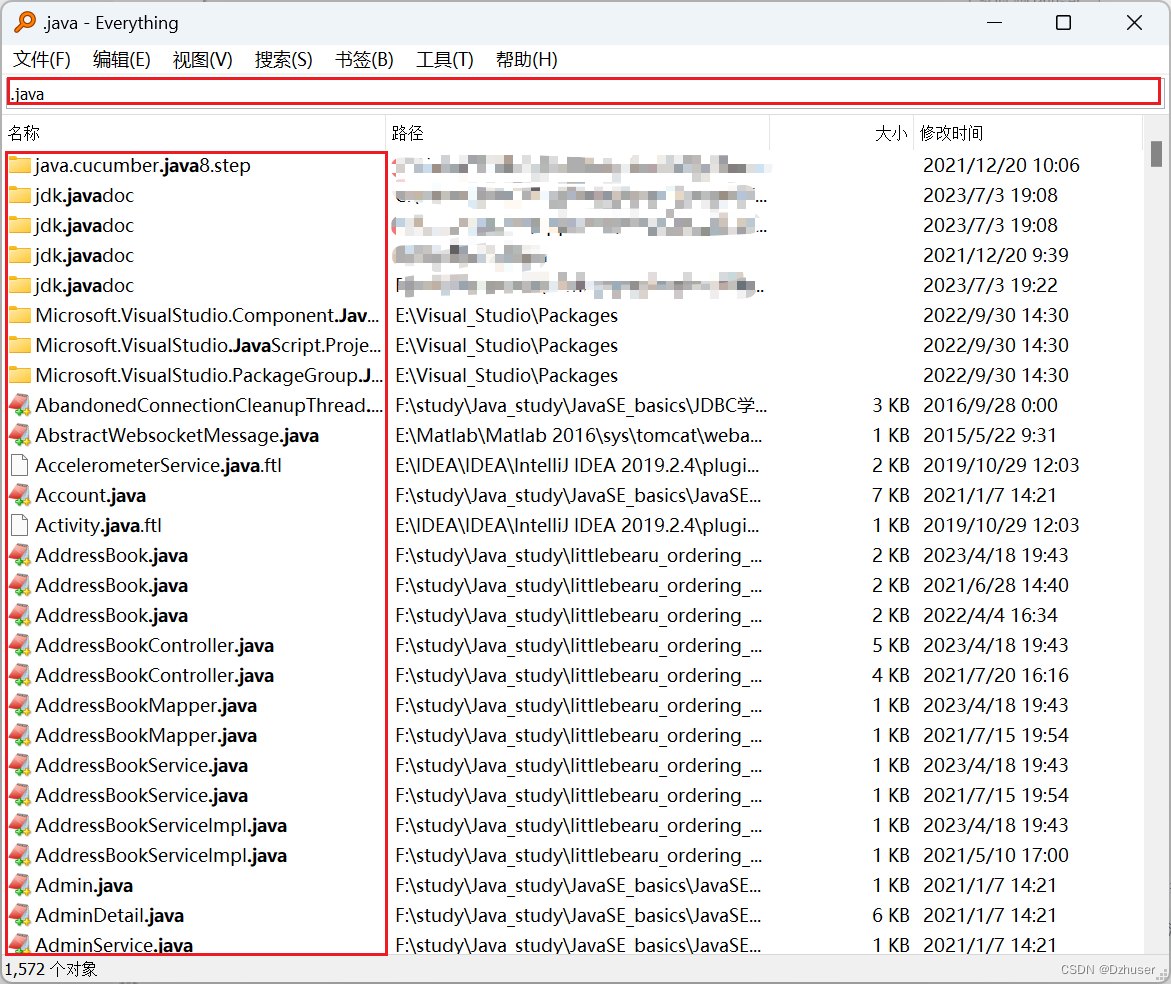Select folder icon of Microsoft.VisualStudio.Component.Jav...
The height and width of the screenshot is (984, 1171).
point(20,315)
